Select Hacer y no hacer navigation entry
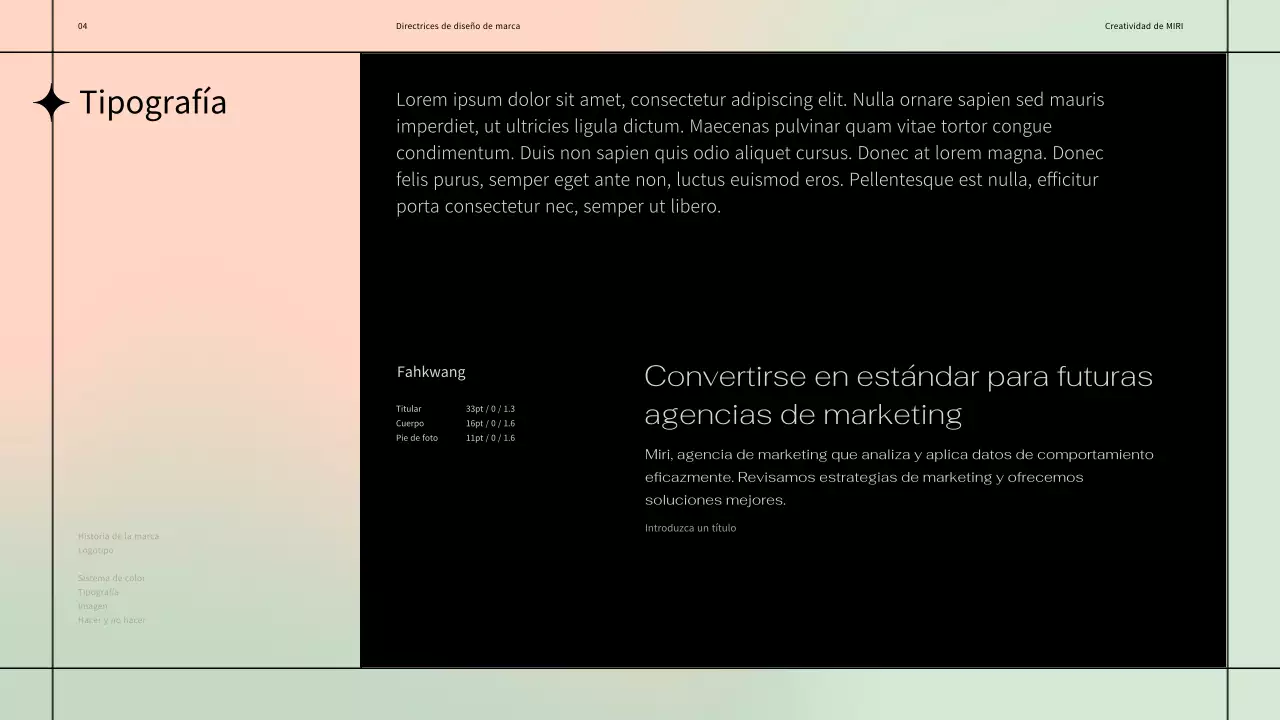The image size is (1280, 720). pos(112,619)
